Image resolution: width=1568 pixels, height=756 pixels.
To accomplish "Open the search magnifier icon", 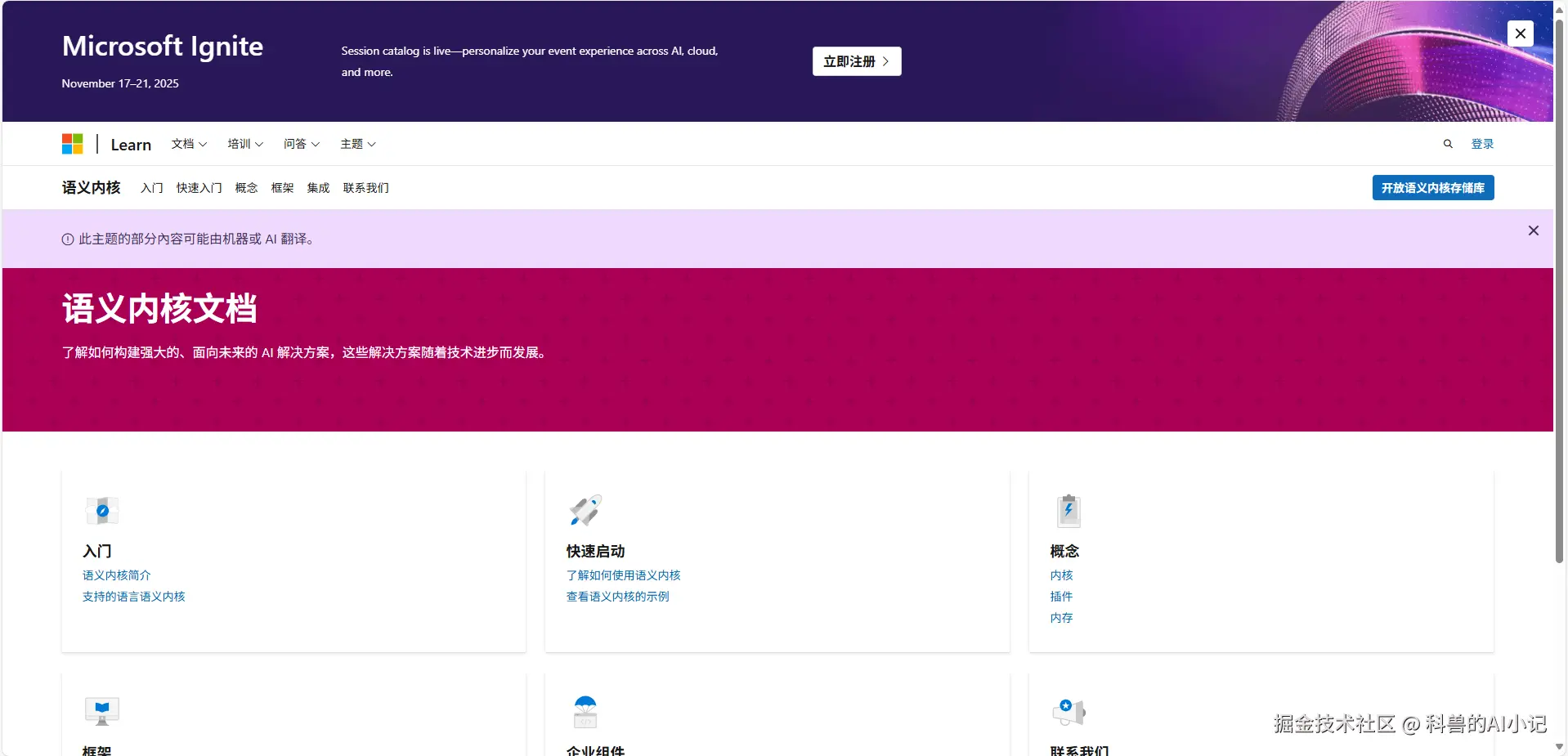I will point(1448,144).
